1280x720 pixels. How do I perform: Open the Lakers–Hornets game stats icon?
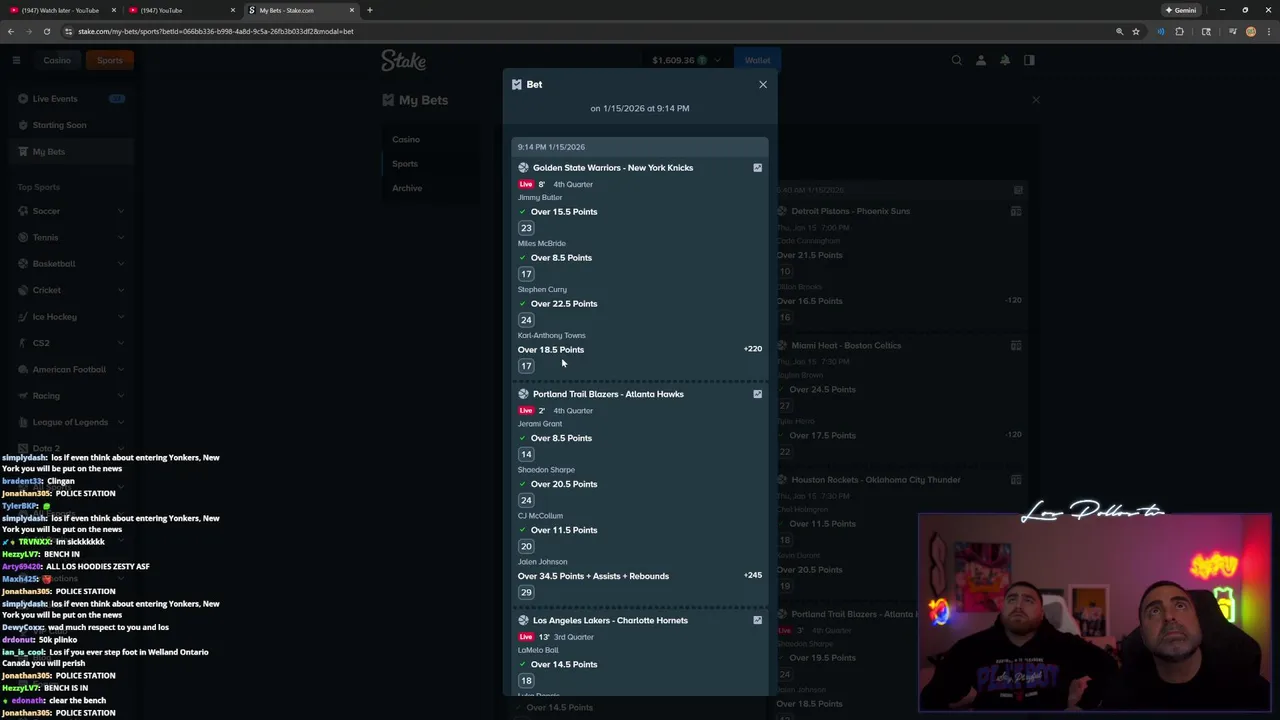(757, 620)
